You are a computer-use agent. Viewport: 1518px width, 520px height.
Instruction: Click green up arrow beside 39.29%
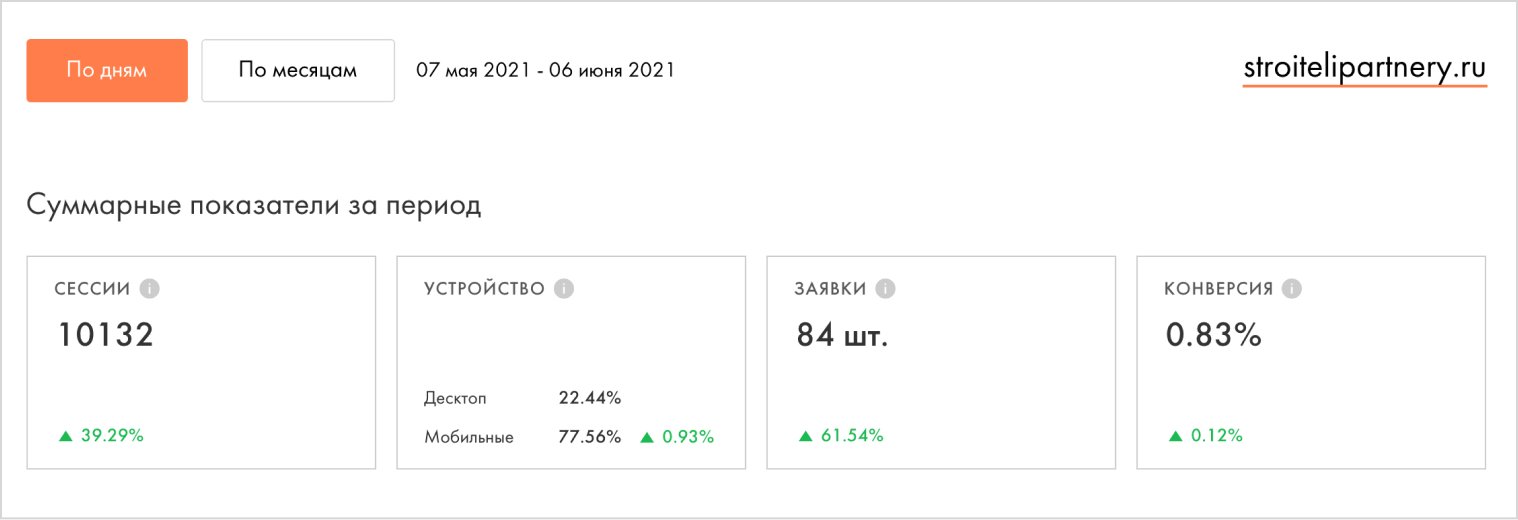pos(66,436)
